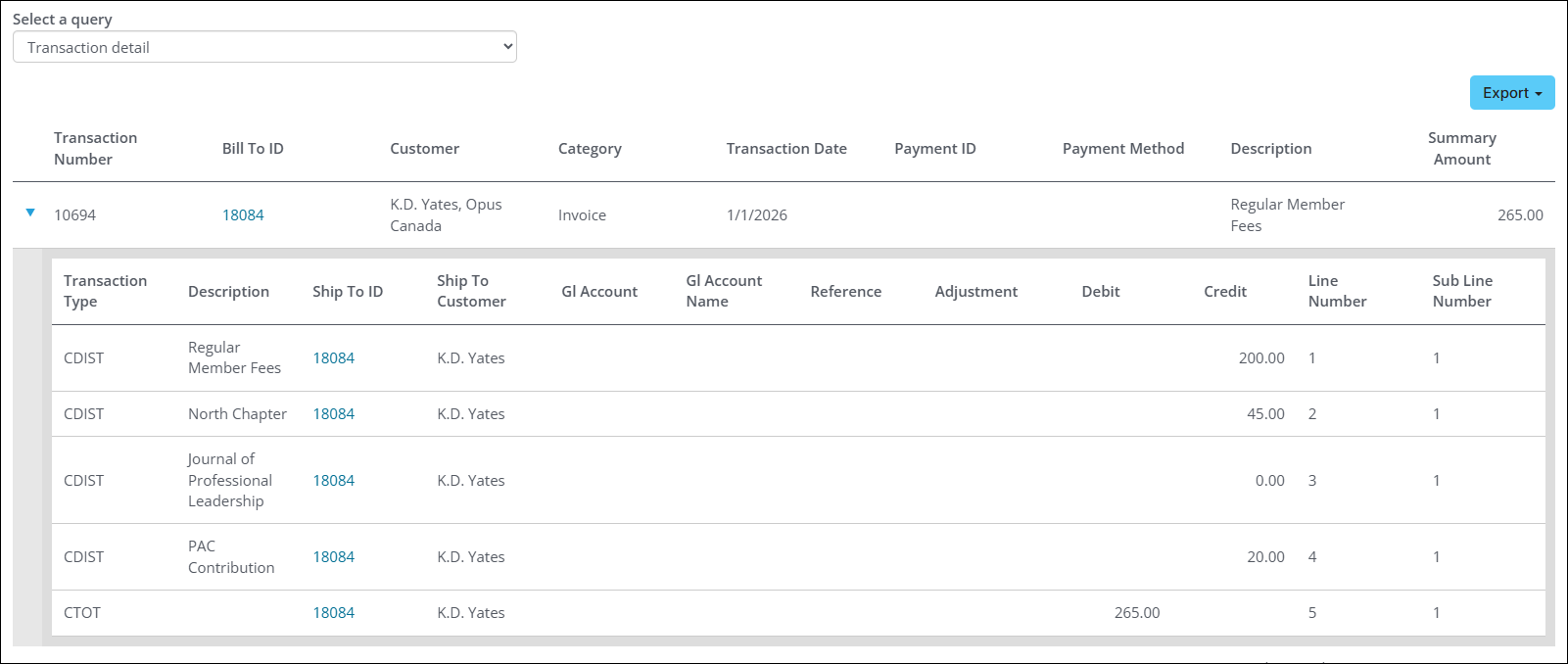This screenshot has width=1568, height=664.
Task: Click the Transaction Type column header
Action: pos(105,292)
